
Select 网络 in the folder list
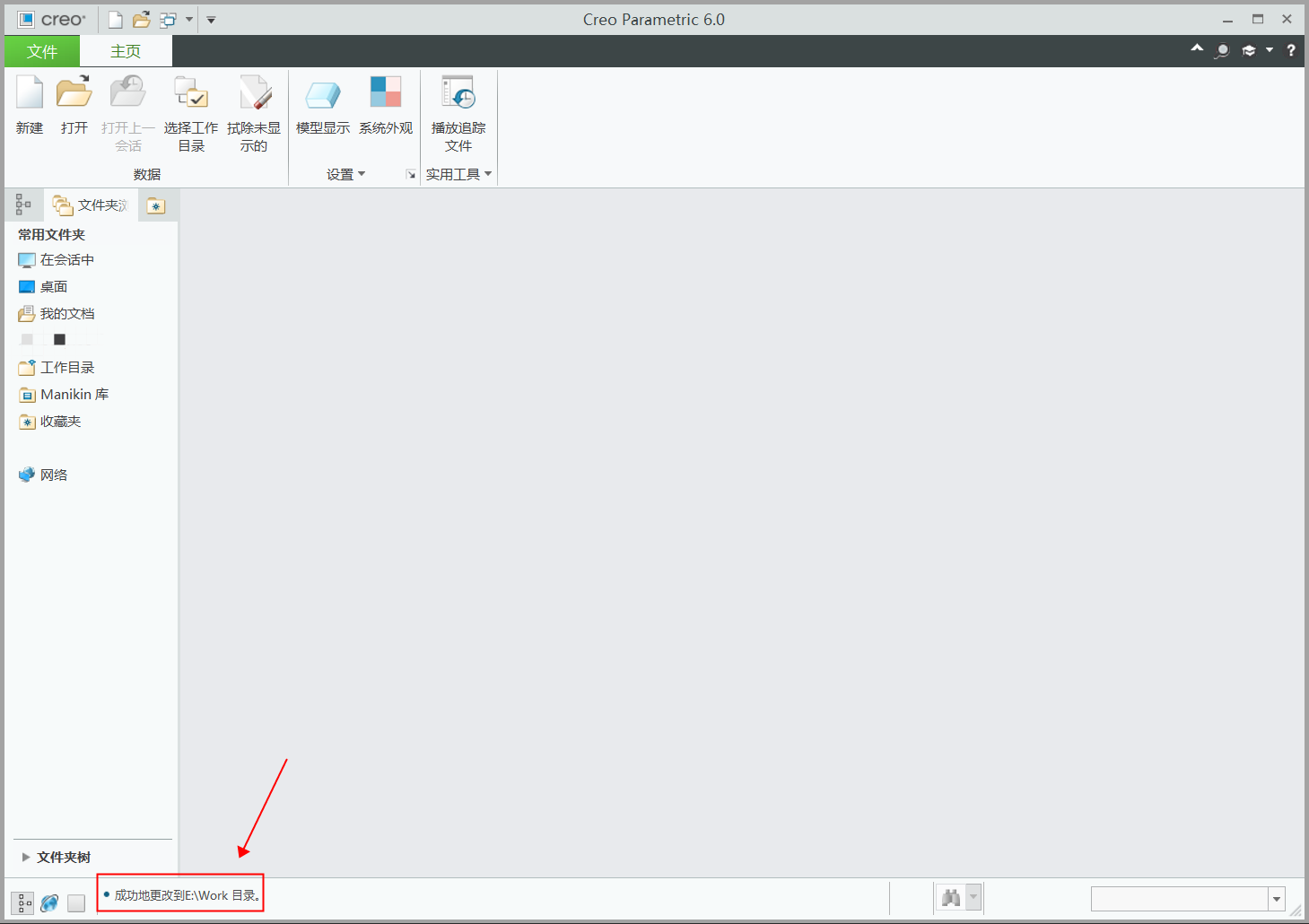coord(43,475)
